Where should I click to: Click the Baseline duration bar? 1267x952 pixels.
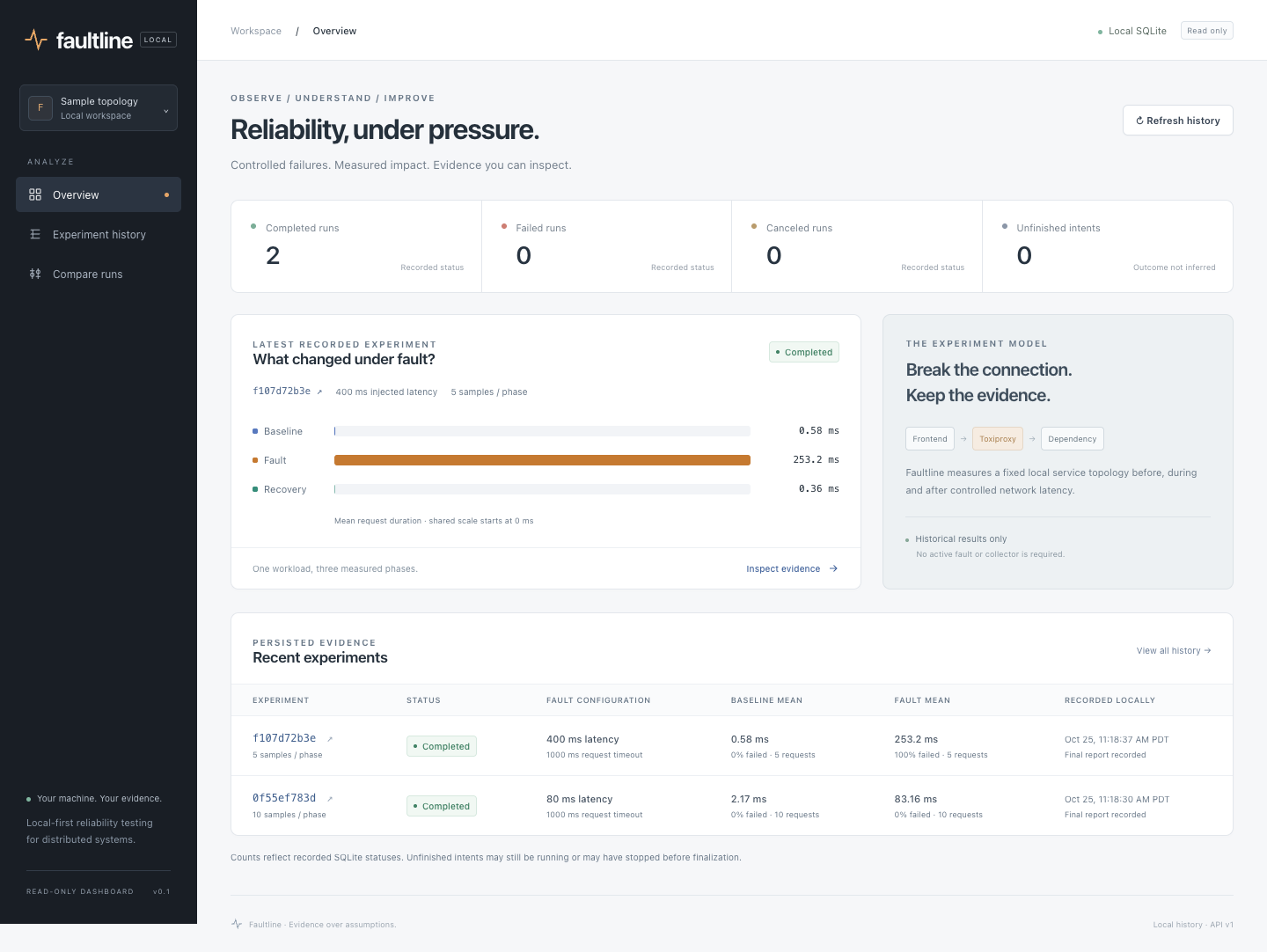coord(542,431)
